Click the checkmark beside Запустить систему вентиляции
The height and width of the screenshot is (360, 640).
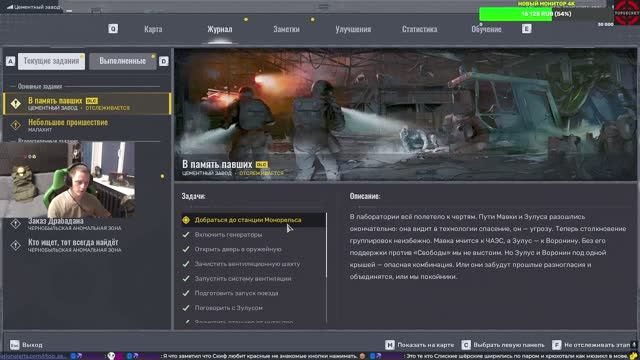(x=186, y=279)
